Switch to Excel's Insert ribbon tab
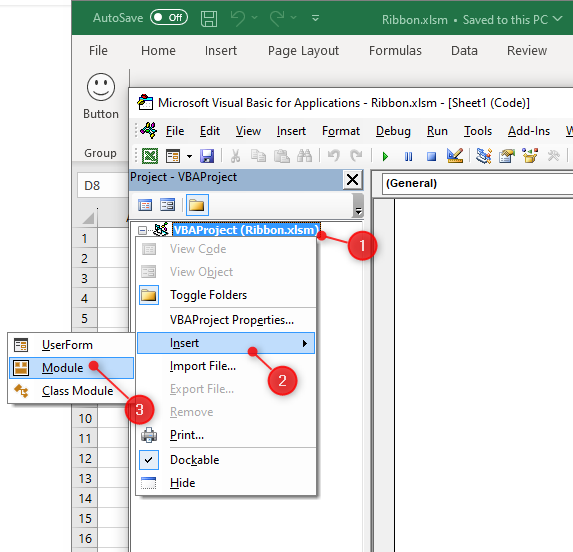Image resolution: width=573 pixels, height=552 pixels. (221, 50)
